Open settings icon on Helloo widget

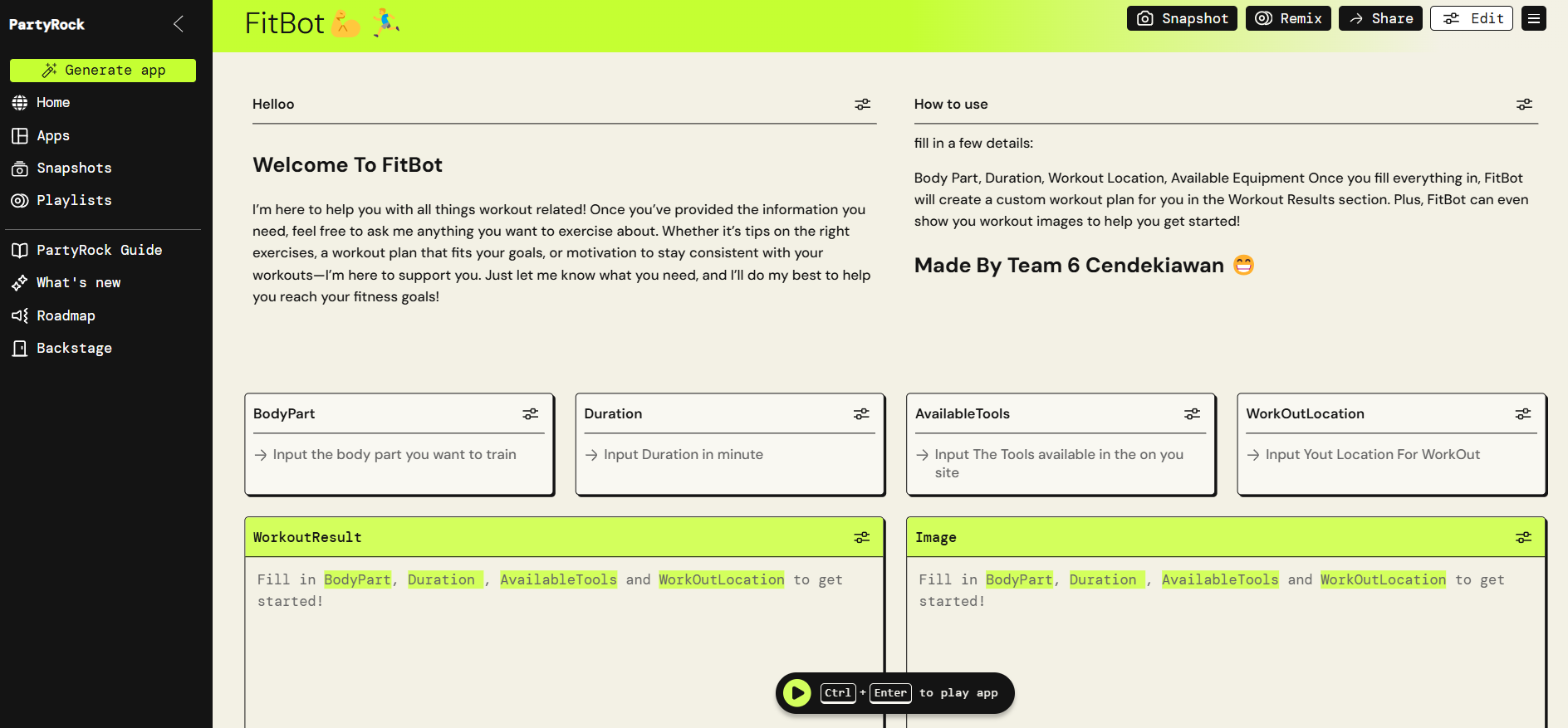(863, 105)
